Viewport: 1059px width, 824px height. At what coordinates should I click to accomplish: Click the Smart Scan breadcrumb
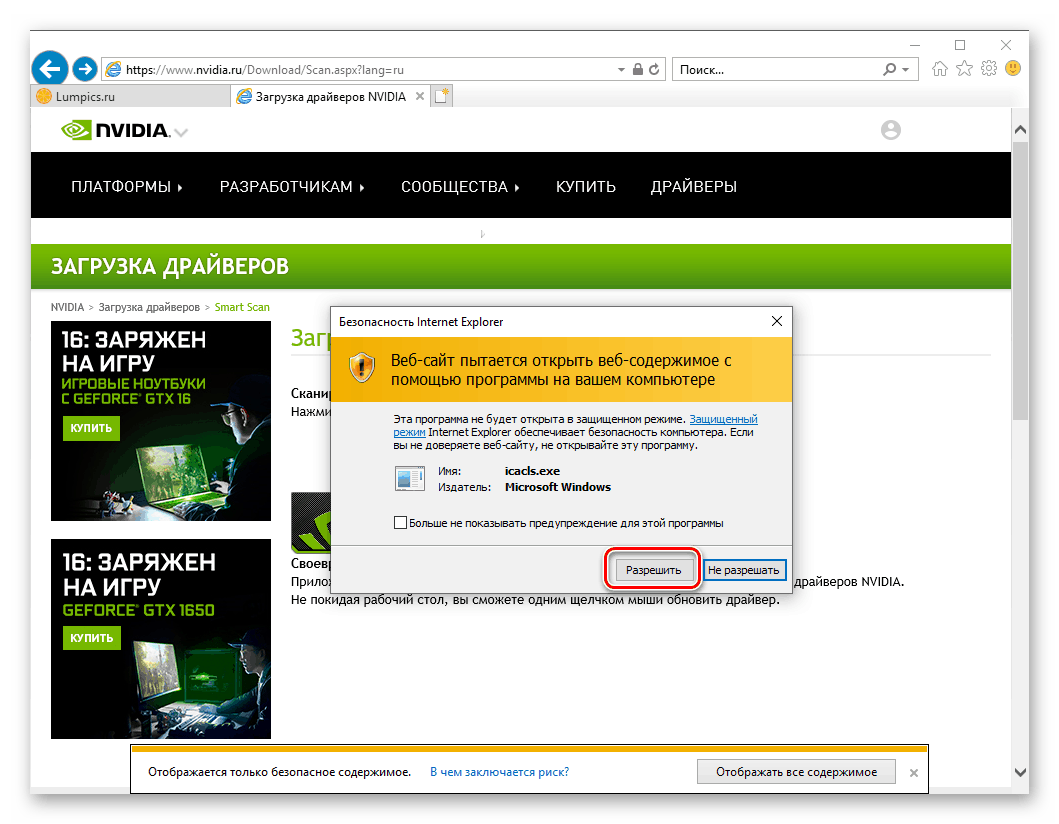[242, 307]
